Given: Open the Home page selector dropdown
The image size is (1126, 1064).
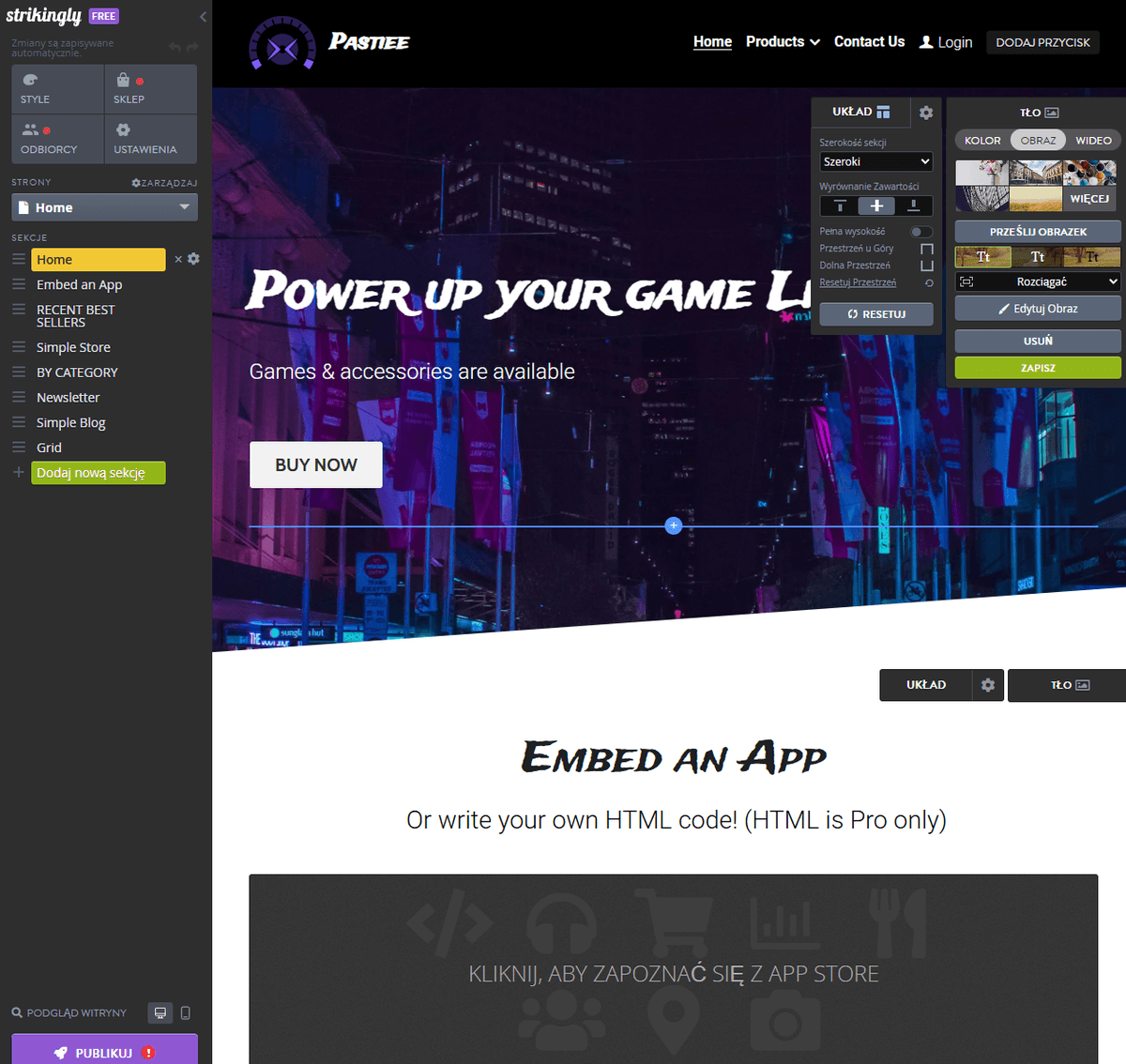Looking at the screenshot, I should pos(105,207).
